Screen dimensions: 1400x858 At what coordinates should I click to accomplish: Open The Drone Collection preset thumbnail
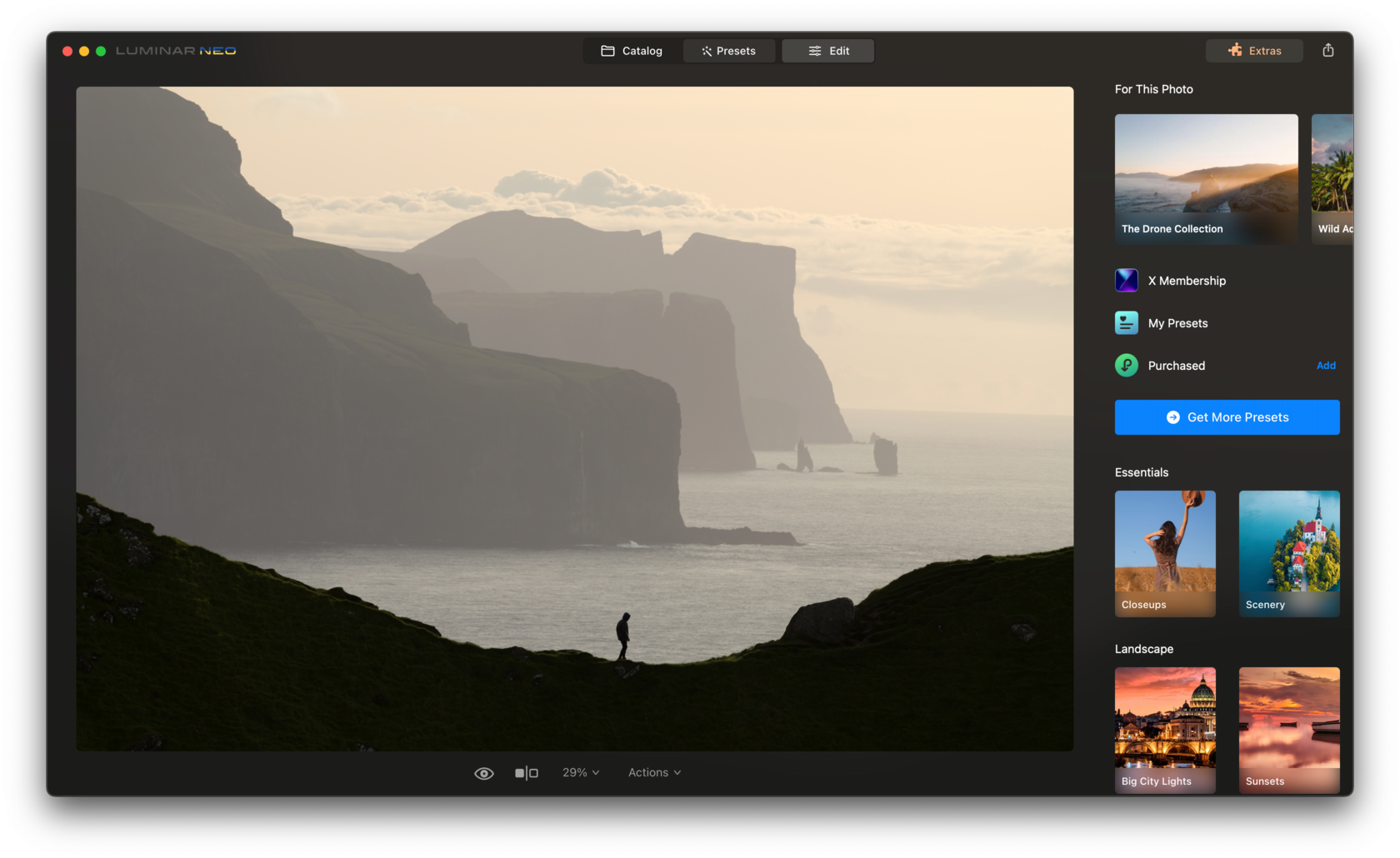[x=1205, y=178]
